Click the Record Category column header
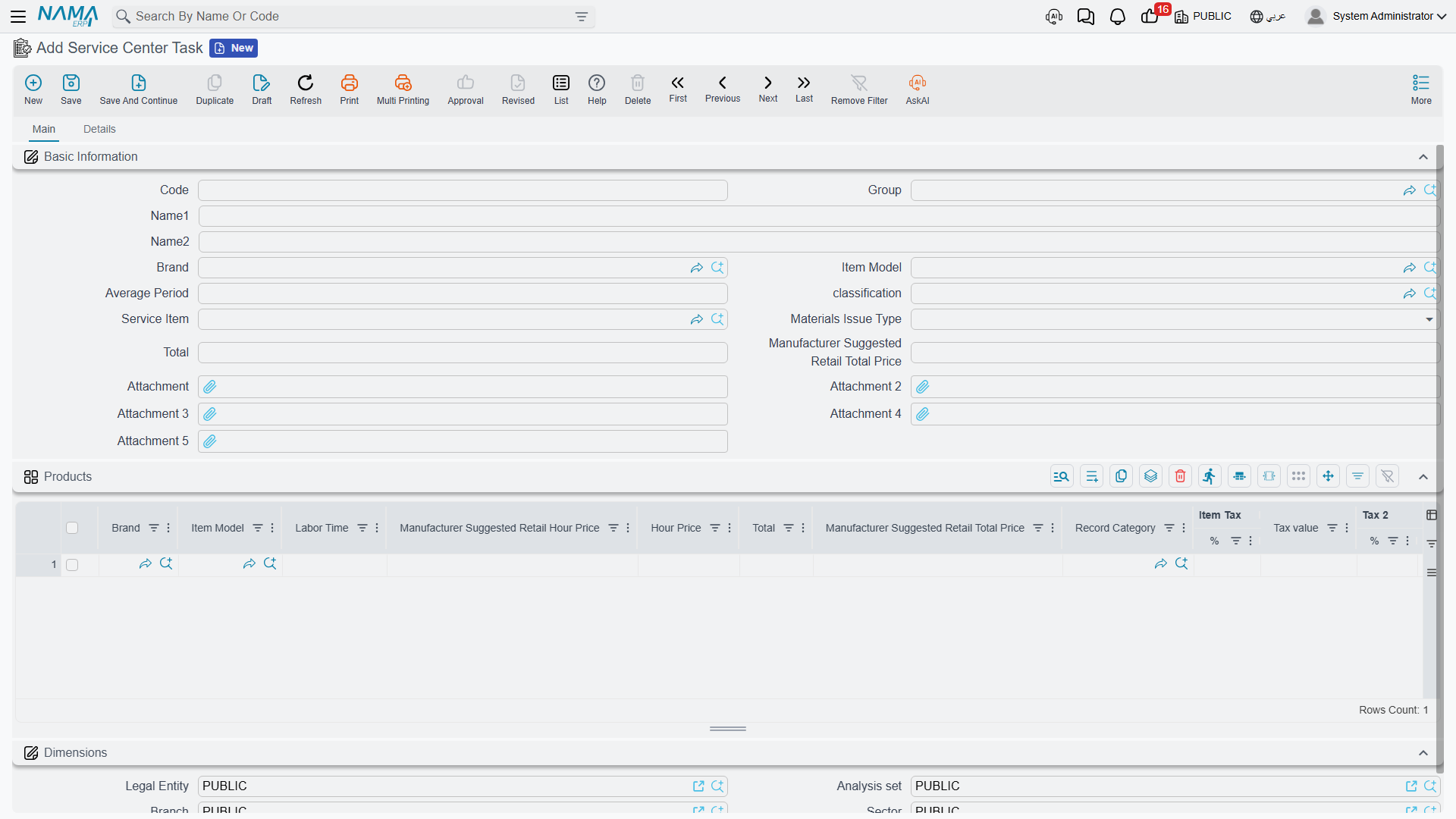The image size is (1456, 819). click(x=1115, y=528)
